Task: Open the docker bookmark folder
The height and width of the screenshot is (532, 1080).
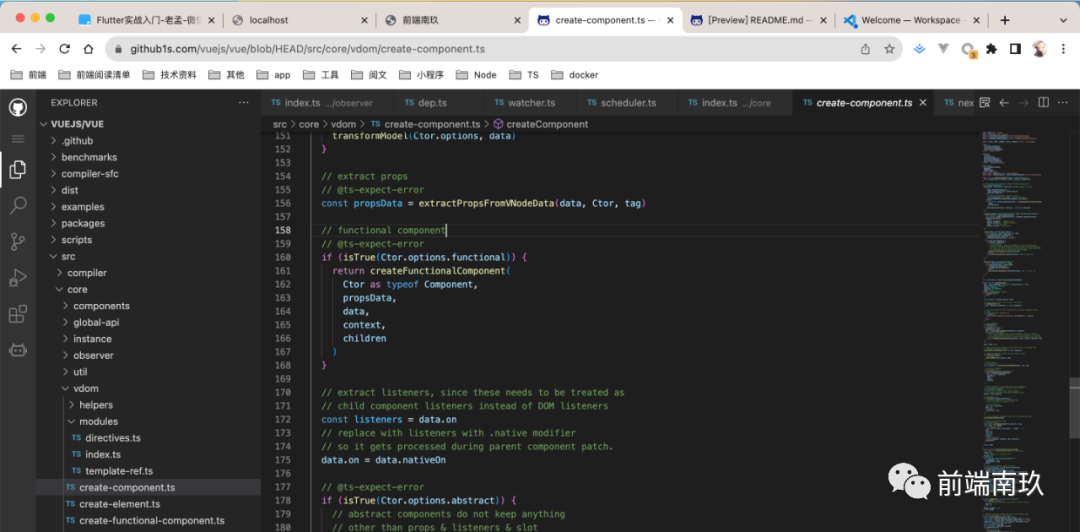Action: 575,75
